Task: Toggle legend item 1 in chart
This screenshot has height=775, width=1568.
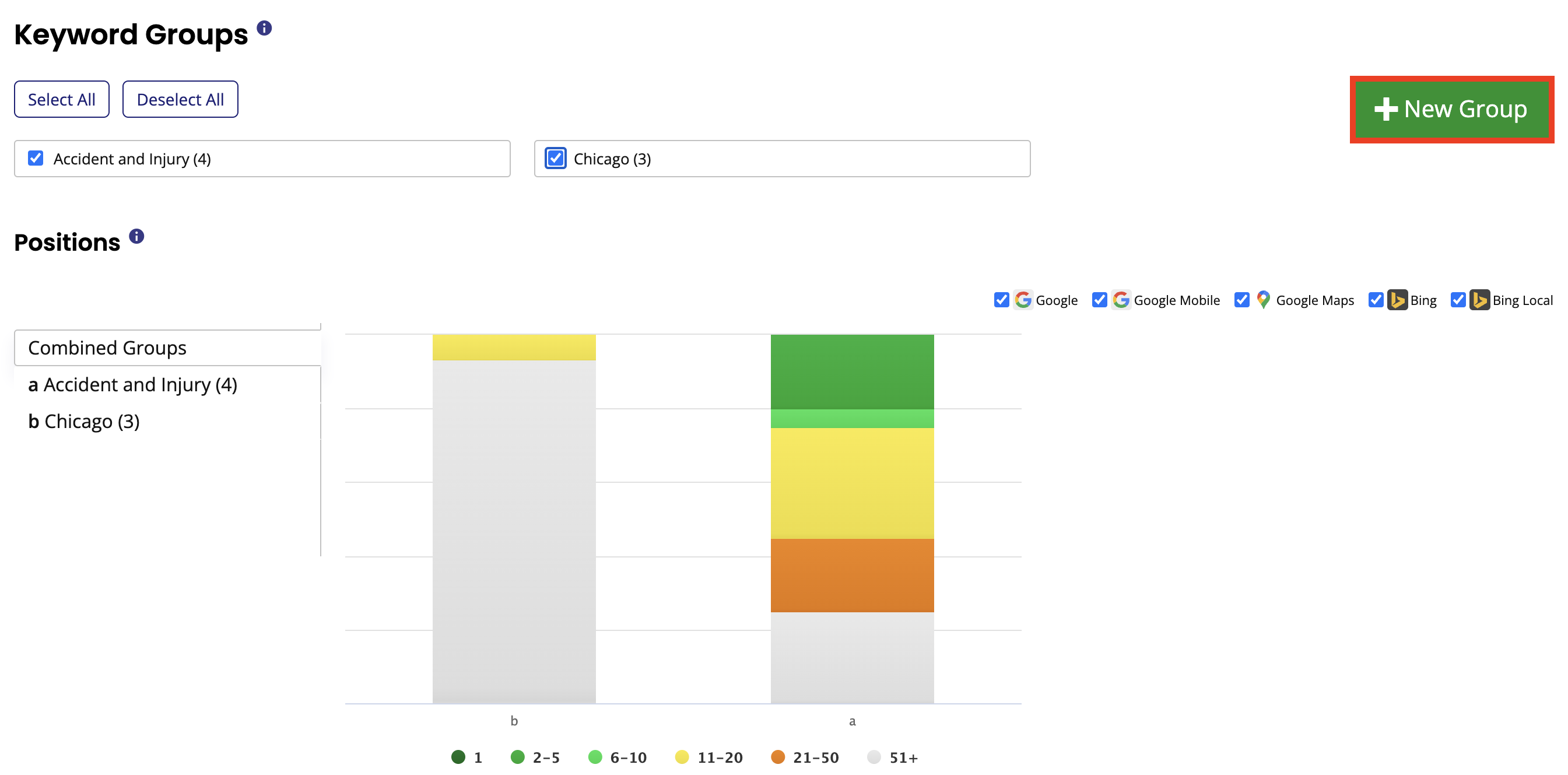Action: pyautogui.click(x=467, y=758)
